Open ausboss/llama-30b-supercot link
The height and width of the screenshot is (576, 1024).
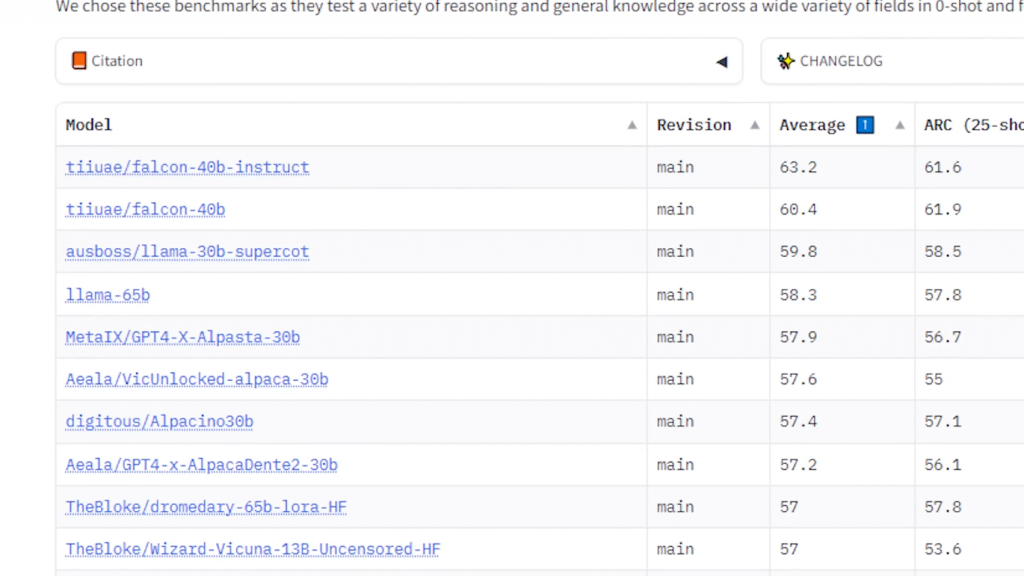[x=187, y=251]
